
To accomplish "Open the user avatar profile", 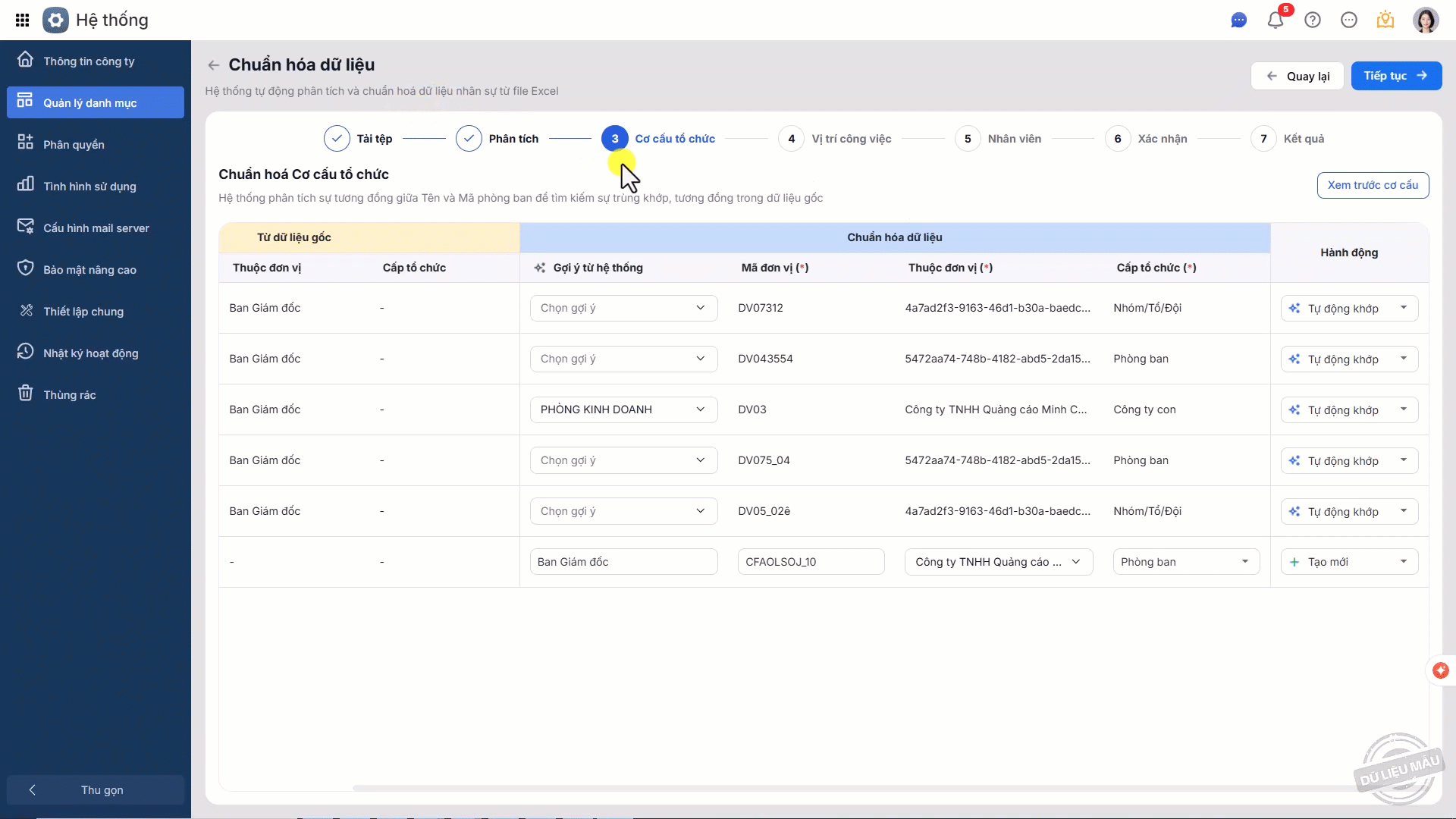I will click(x=1425, y=20).
